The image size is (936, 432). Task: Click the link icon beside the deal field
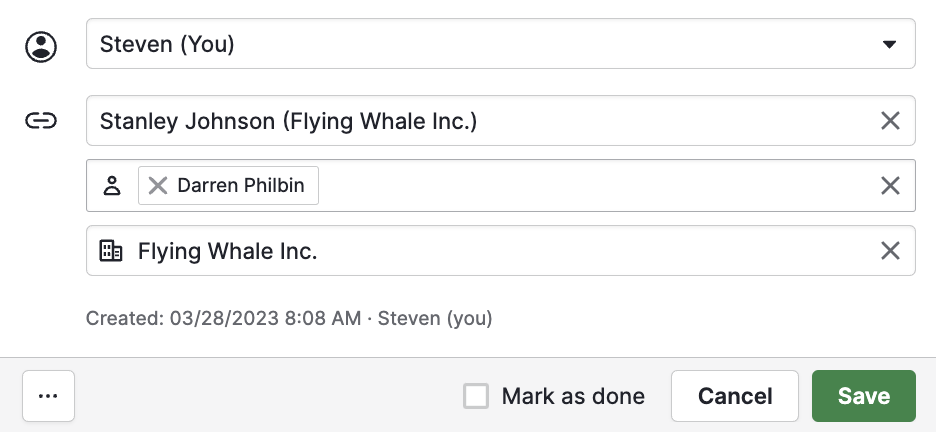[x=41, y=121]
